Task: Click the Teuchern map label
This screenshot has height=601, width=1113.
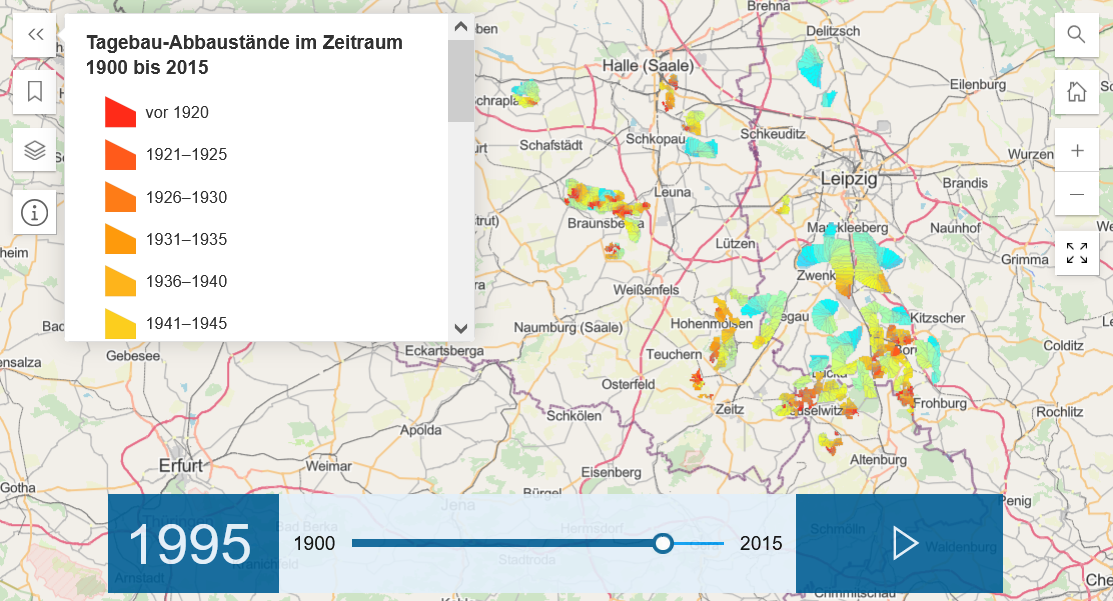Action: point(674,353)
